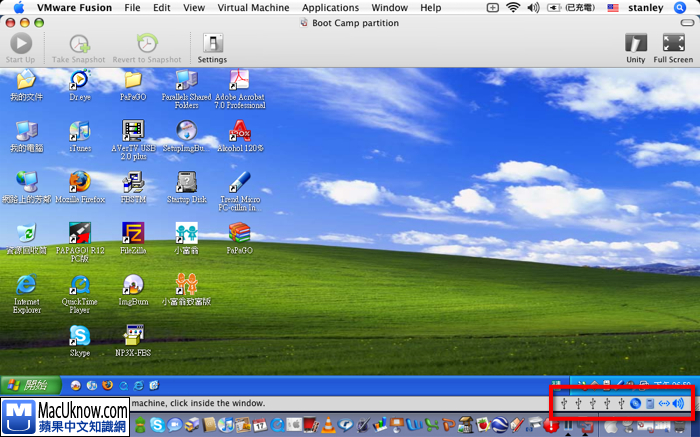Enter Unity mode from the toolbar
Image resolution: width=700 pixels, height=437 pixels.
635,47
